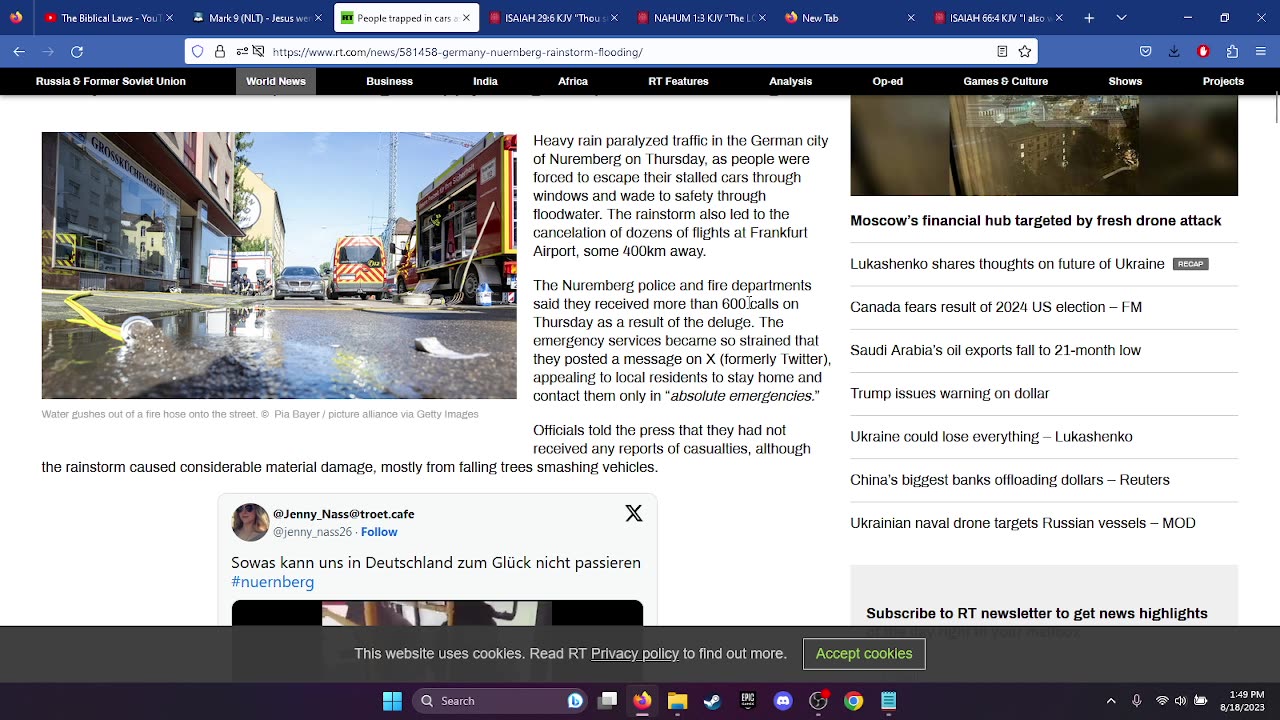Bookmark this page with the star
This screenshot has height=720, width=1280.
(1024, 51)
